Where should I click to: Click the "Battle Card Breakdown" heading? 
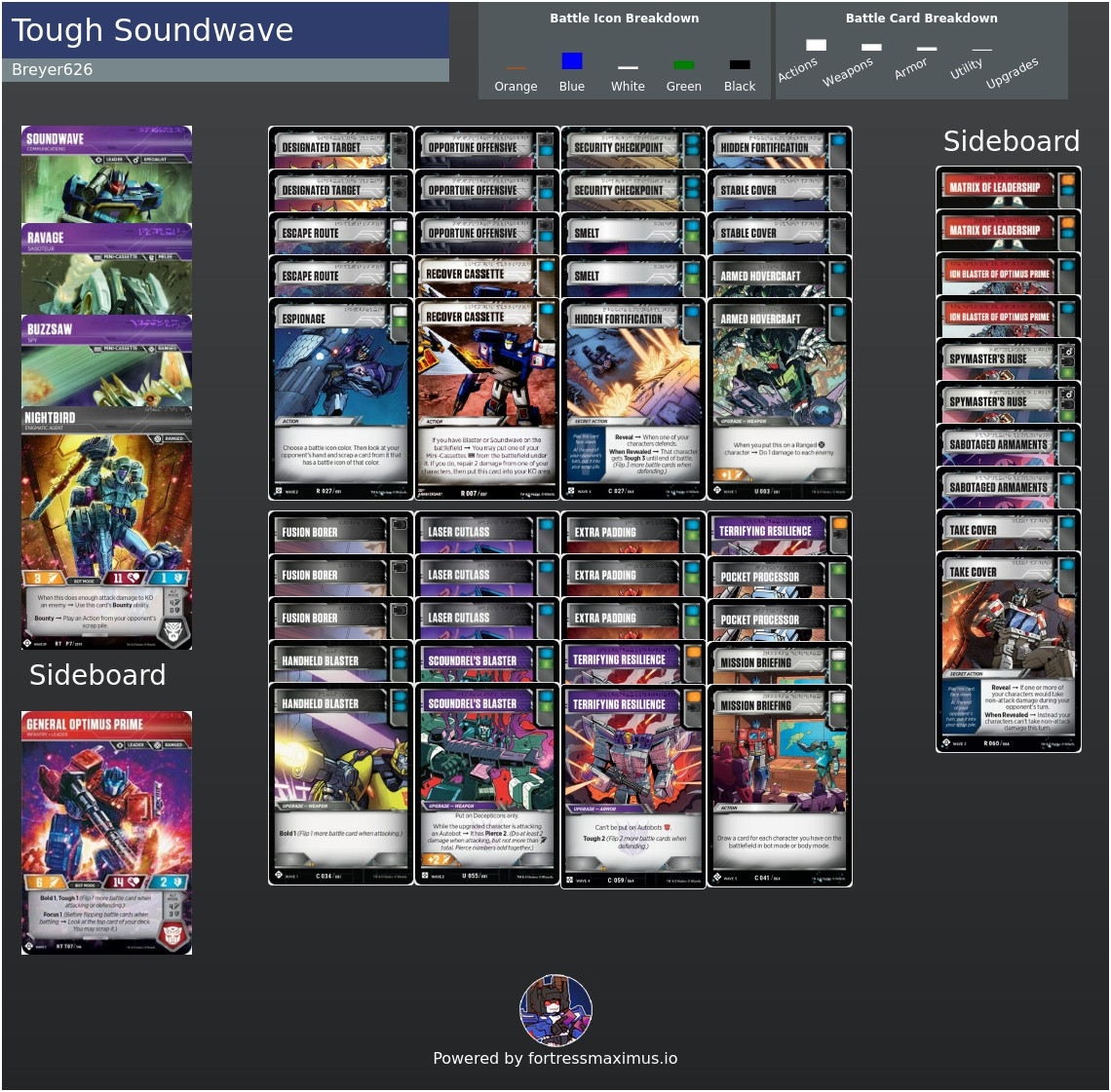point(921,19)
